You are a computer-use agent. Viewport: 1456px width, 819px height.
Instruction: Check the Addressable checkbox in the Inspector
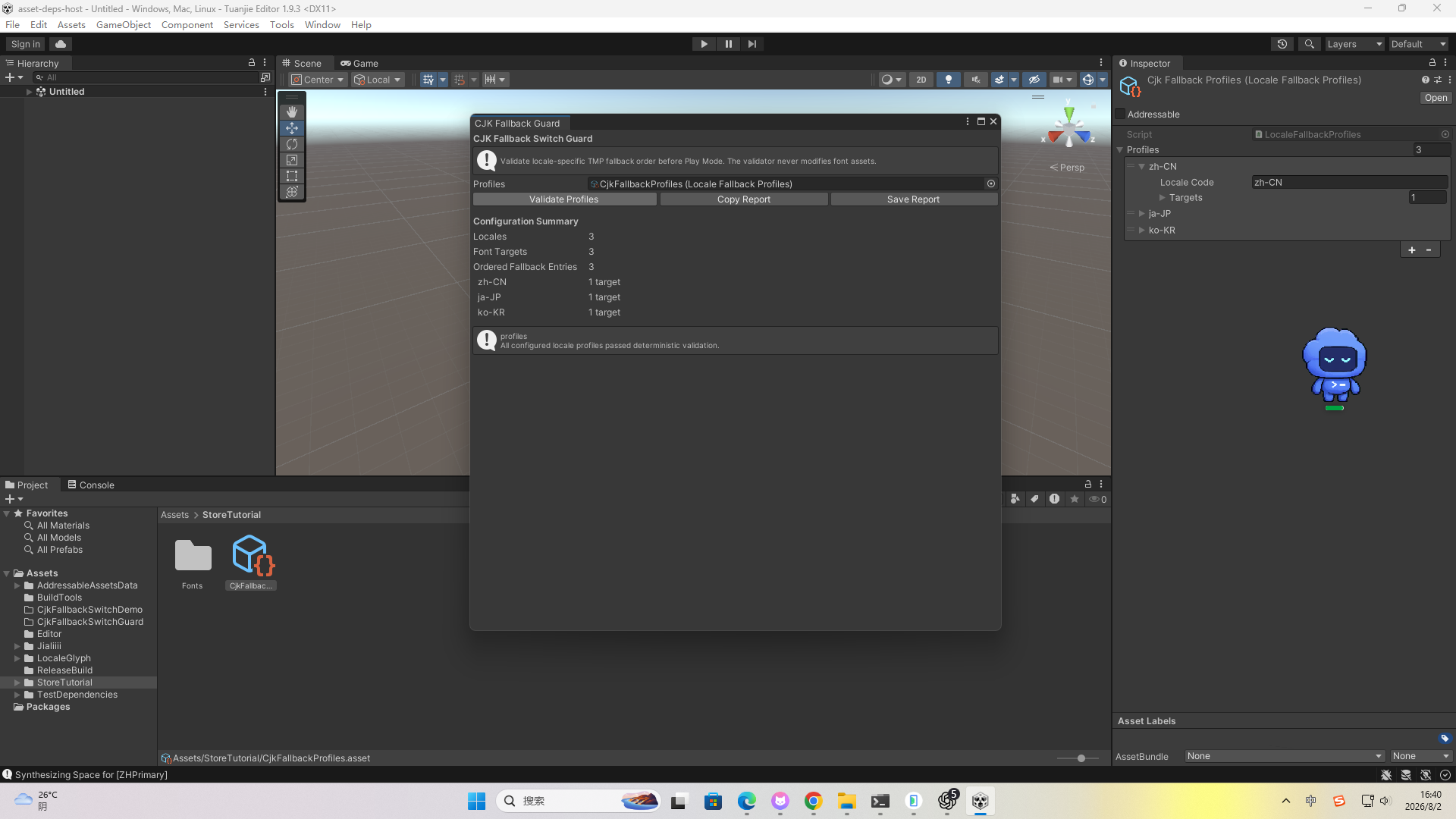tap(1120, 115)
